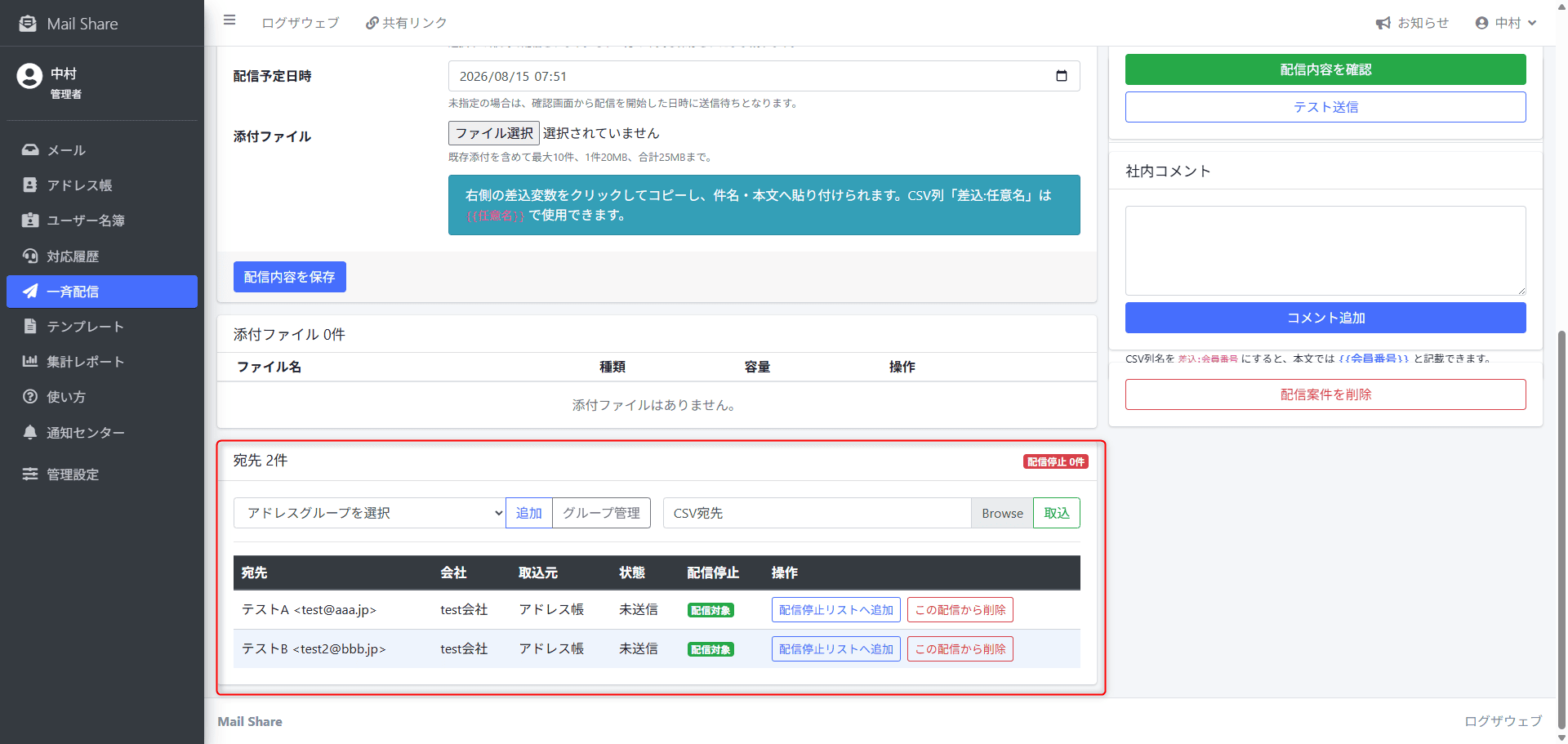Click the 対応履歴 headset icon
This screenshot has width=1568, height=744.
click(x=30, y=256)
